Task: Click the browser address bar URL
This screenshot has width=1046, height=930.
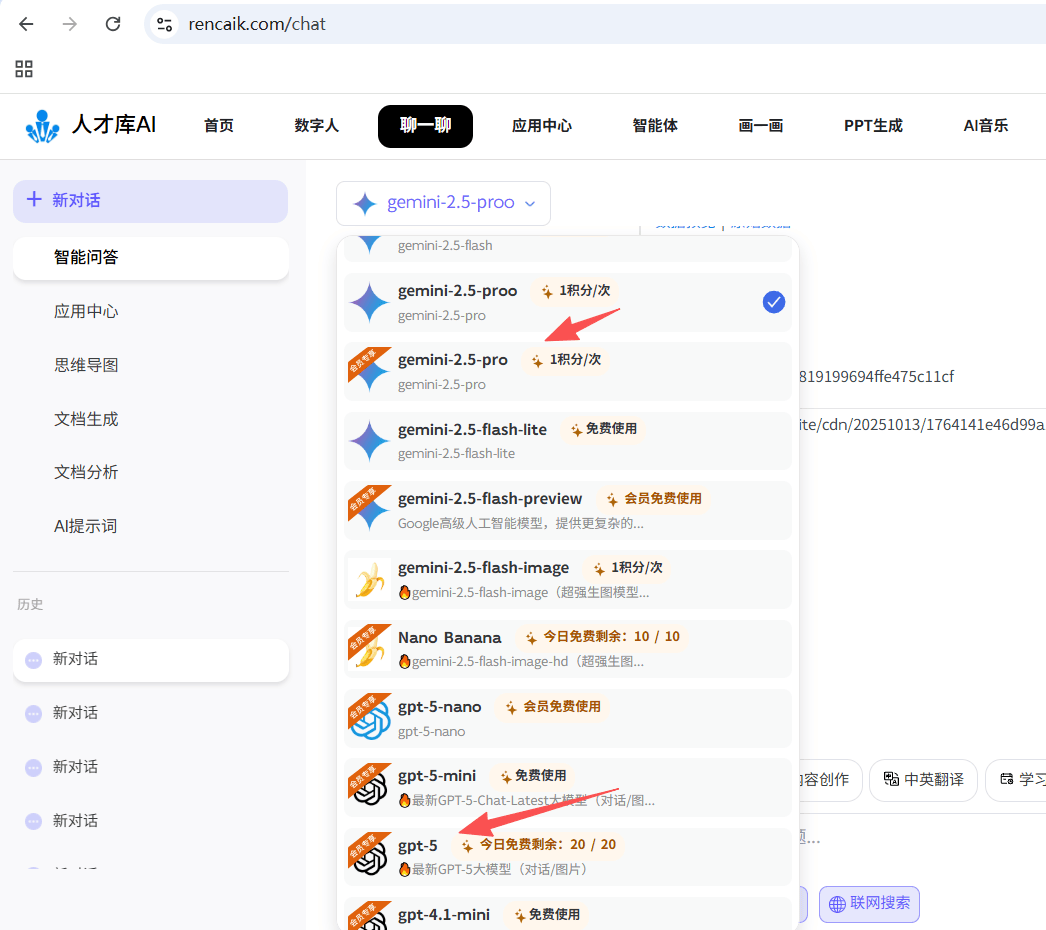Action: coord(257,24)
